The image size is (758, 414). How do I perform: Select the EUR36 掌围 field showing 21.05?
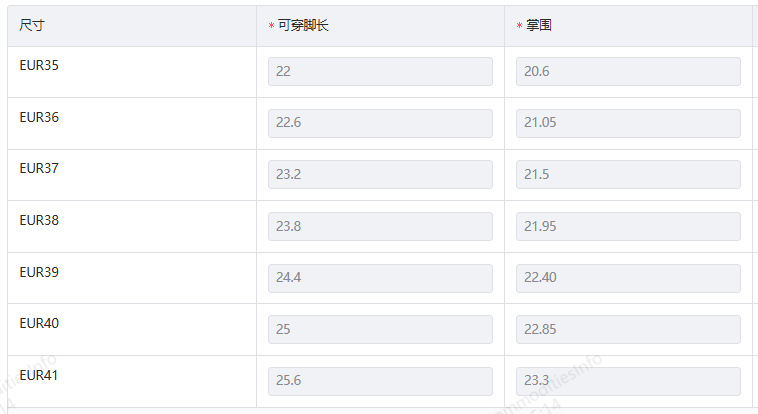628,123
